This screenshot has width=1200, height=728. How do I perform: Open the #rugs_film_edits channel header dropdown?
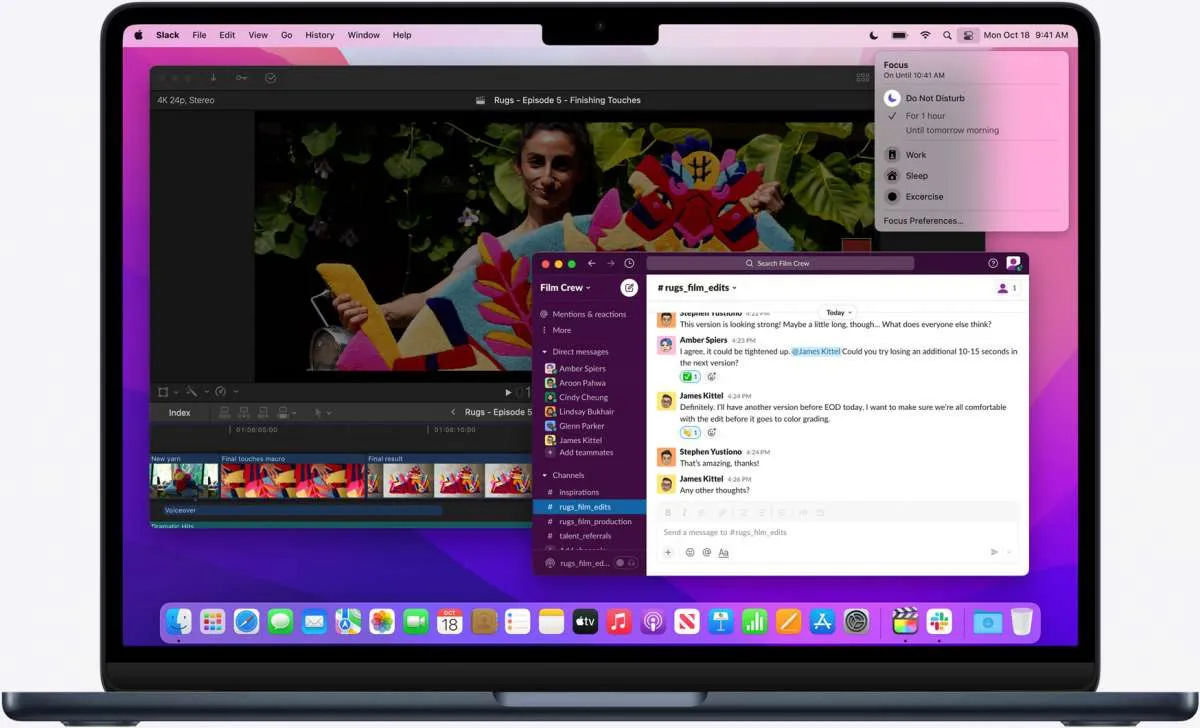697,288
